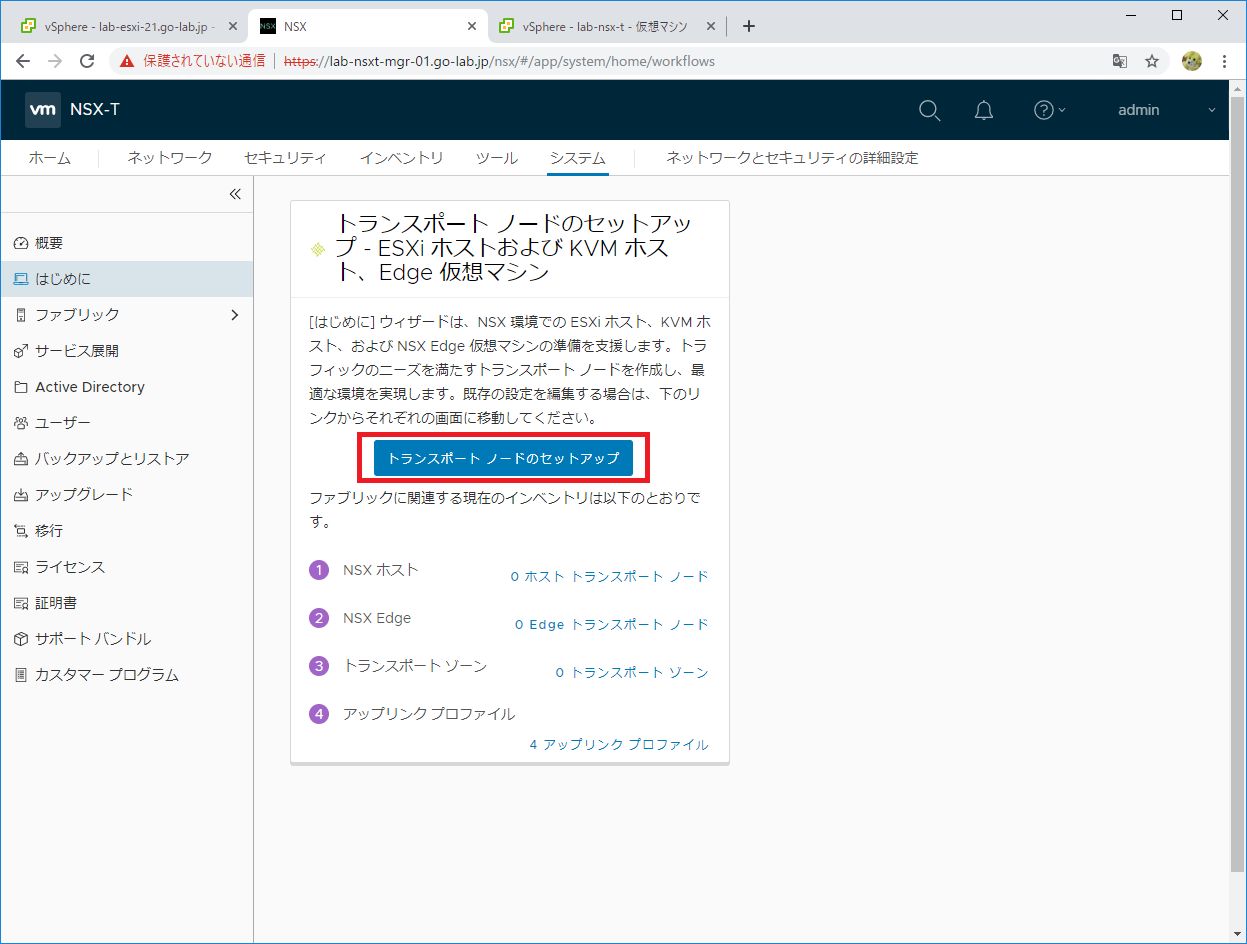Switch to the インベントリ tab
This screenshot has width=1247, height=944.
coord(401,158)
